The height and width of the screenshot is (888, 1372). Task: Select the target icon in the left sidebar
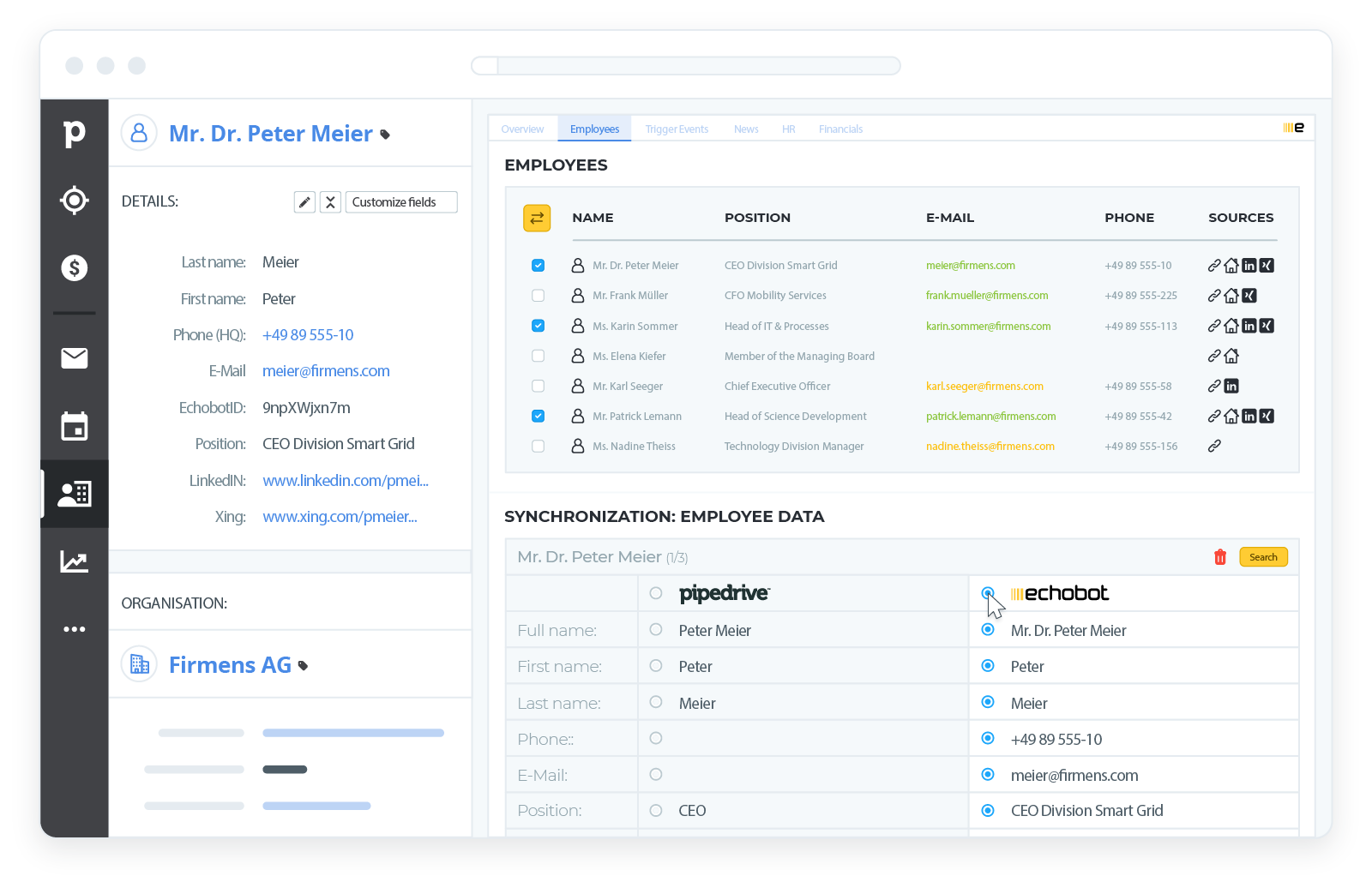[x=75, y=200]
